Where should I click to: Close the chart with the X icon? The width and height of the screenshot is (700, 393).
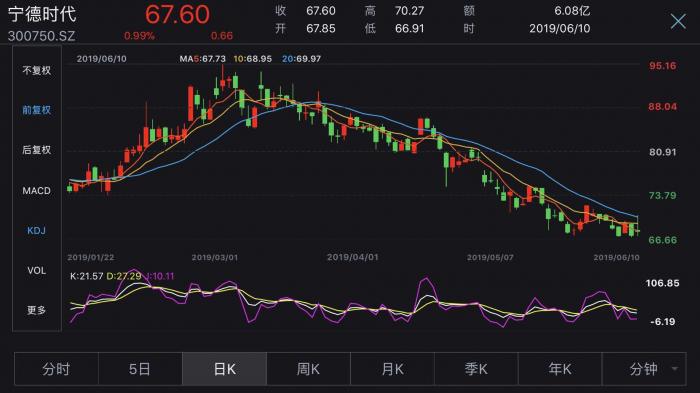coord(678,21)
